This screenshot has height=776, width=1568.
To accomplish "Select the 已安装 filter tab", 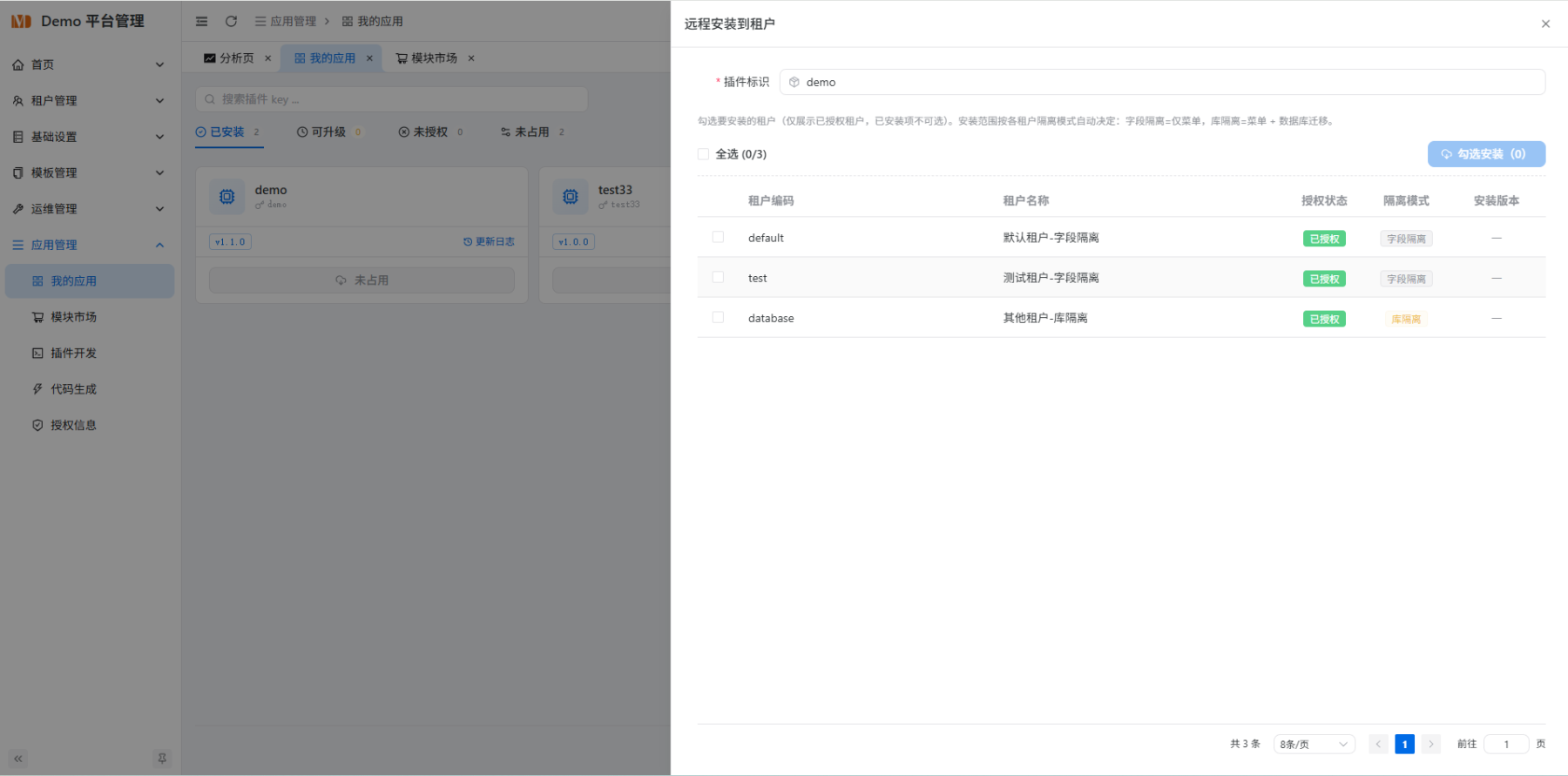I will [228, 132].
